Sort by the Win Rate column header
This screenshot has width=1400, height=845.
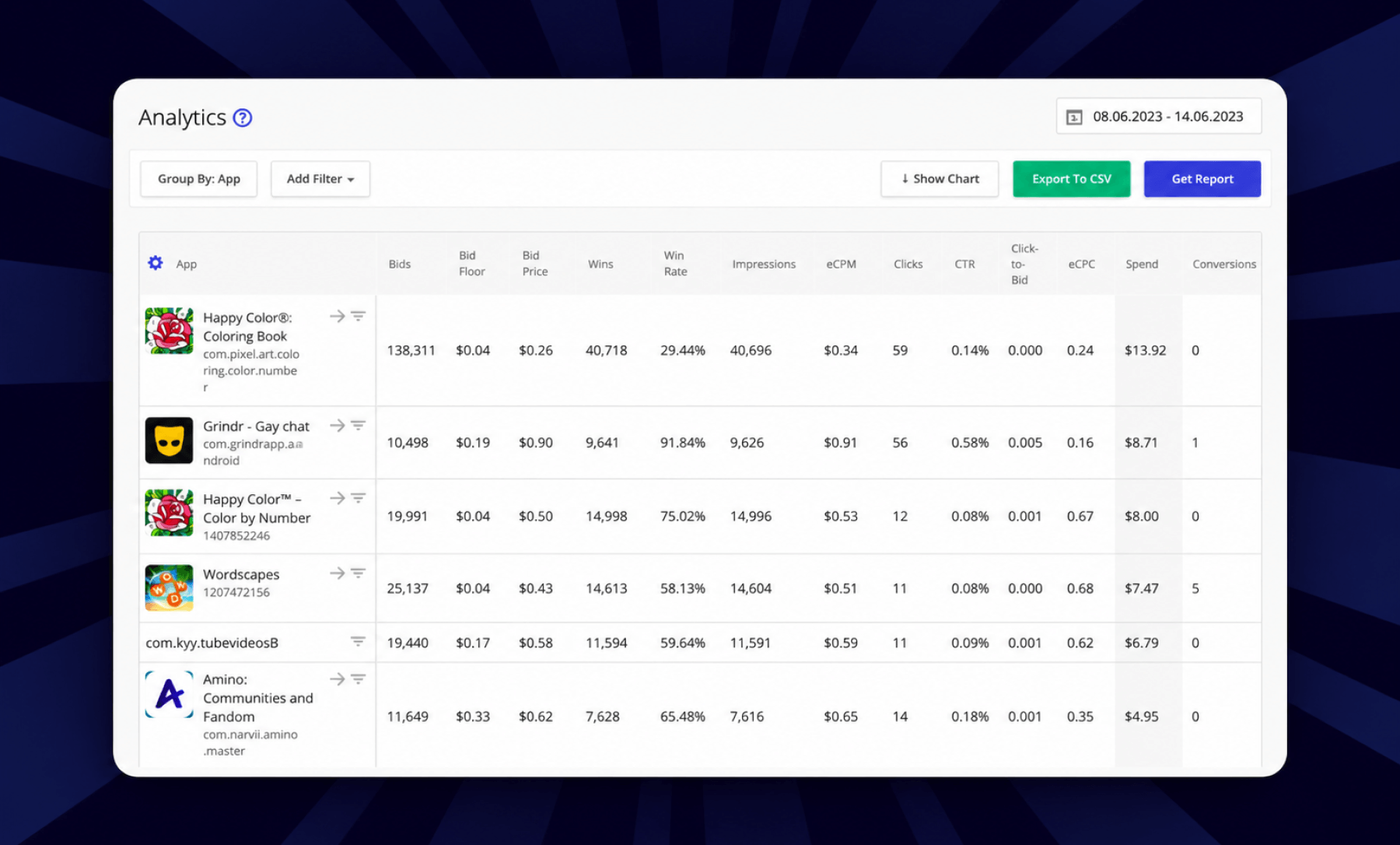[x=675, y=263]
